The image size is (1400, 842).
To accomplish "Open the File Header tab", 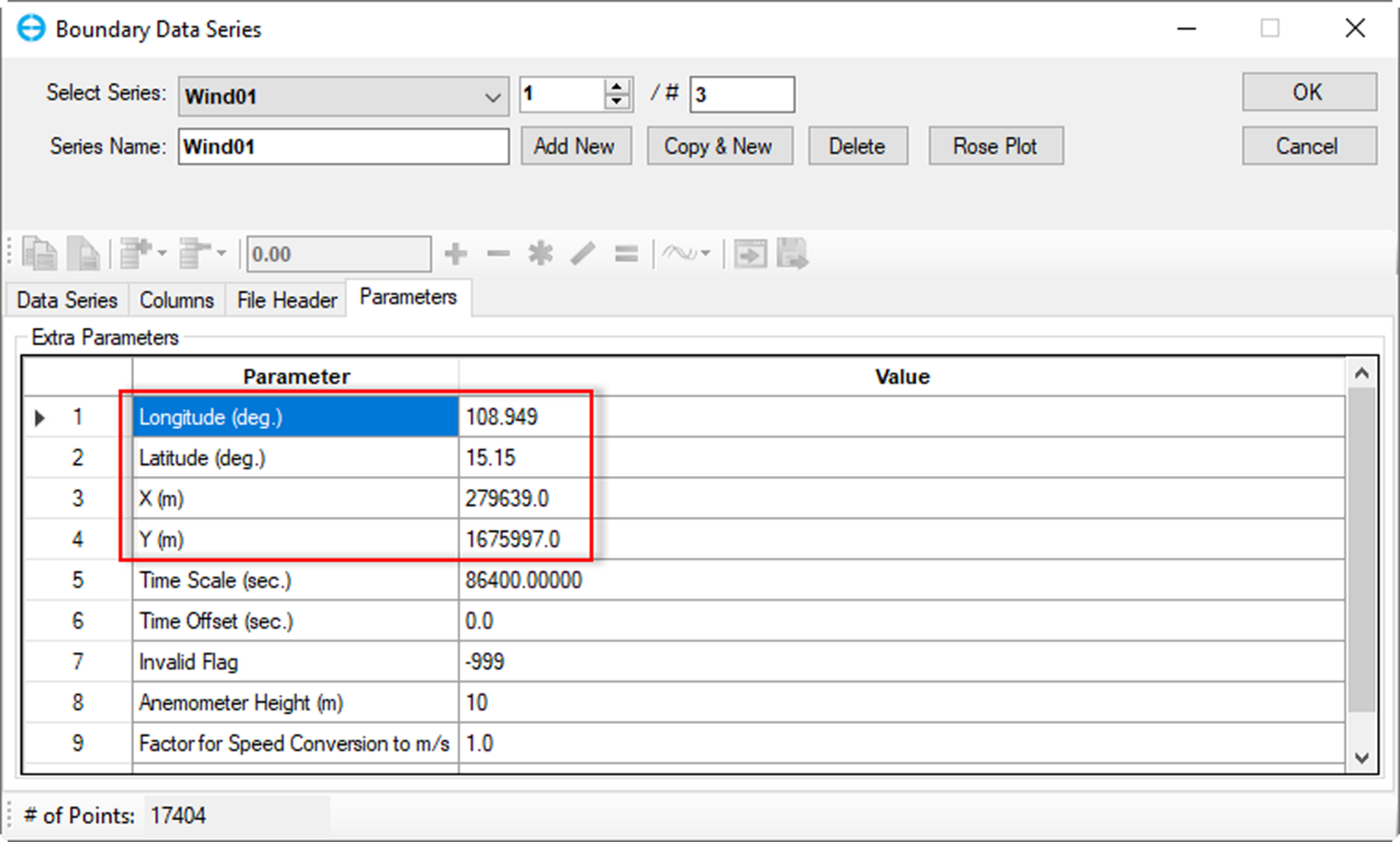I will coord(285,300).
